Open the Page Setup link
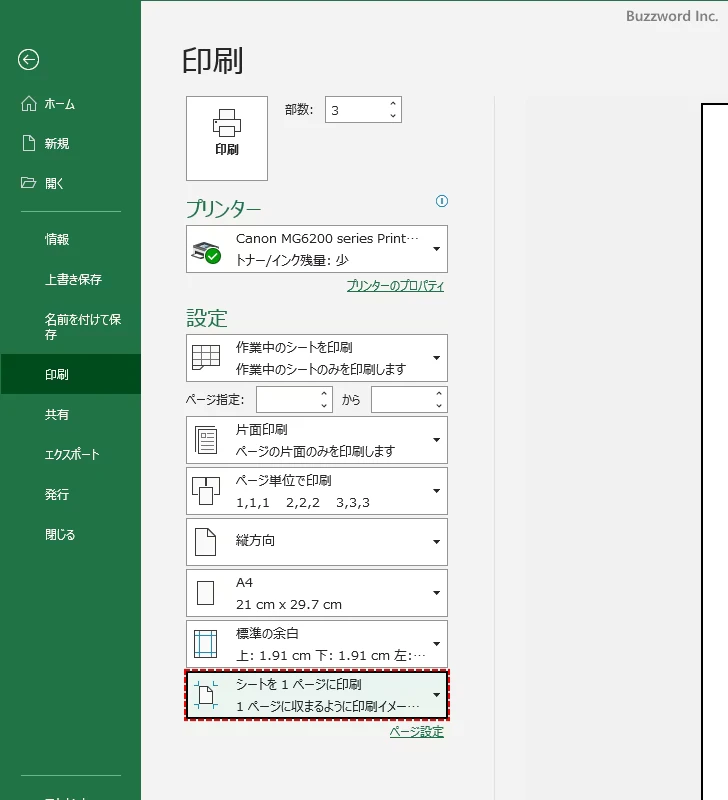The height and width of the screenshot is (800, 728). (416, 732)
